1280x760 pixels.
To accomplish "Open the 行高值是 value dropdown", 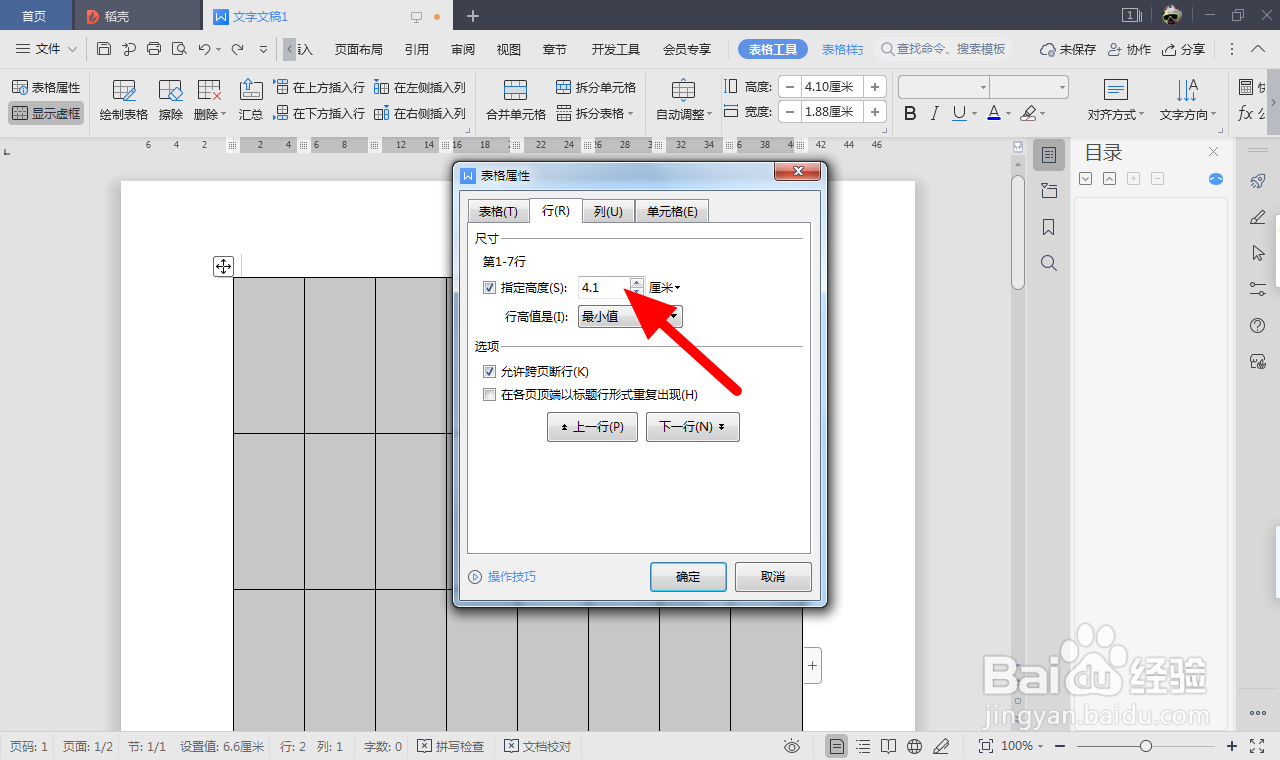I will point(675,316).
